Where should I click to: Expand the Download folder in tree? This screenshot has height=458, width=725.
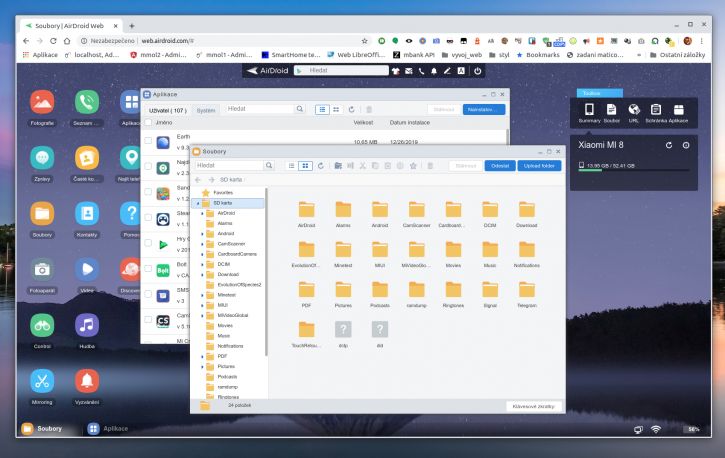pos(203,275)
